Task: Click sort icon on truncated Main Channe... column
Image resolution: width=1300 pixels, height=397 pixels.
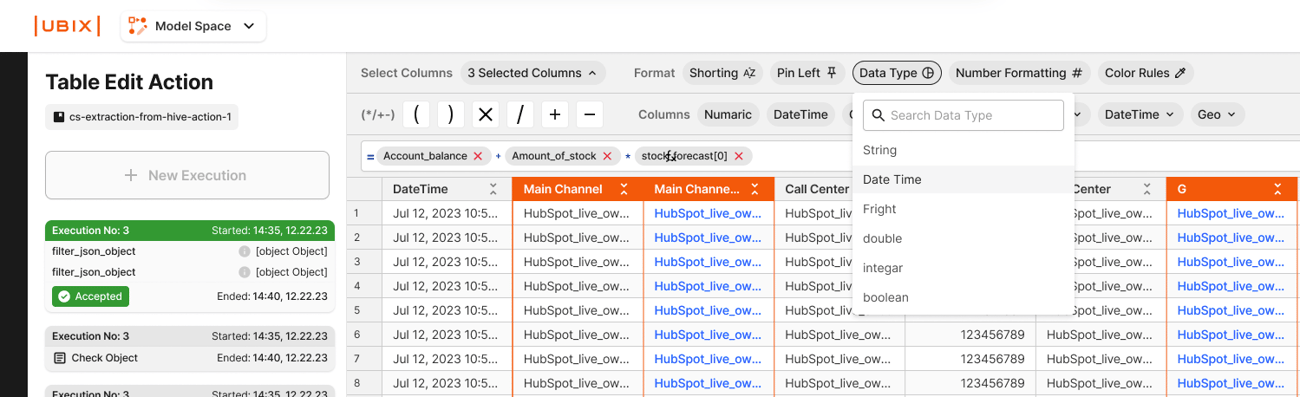Action: pos(755,189)
